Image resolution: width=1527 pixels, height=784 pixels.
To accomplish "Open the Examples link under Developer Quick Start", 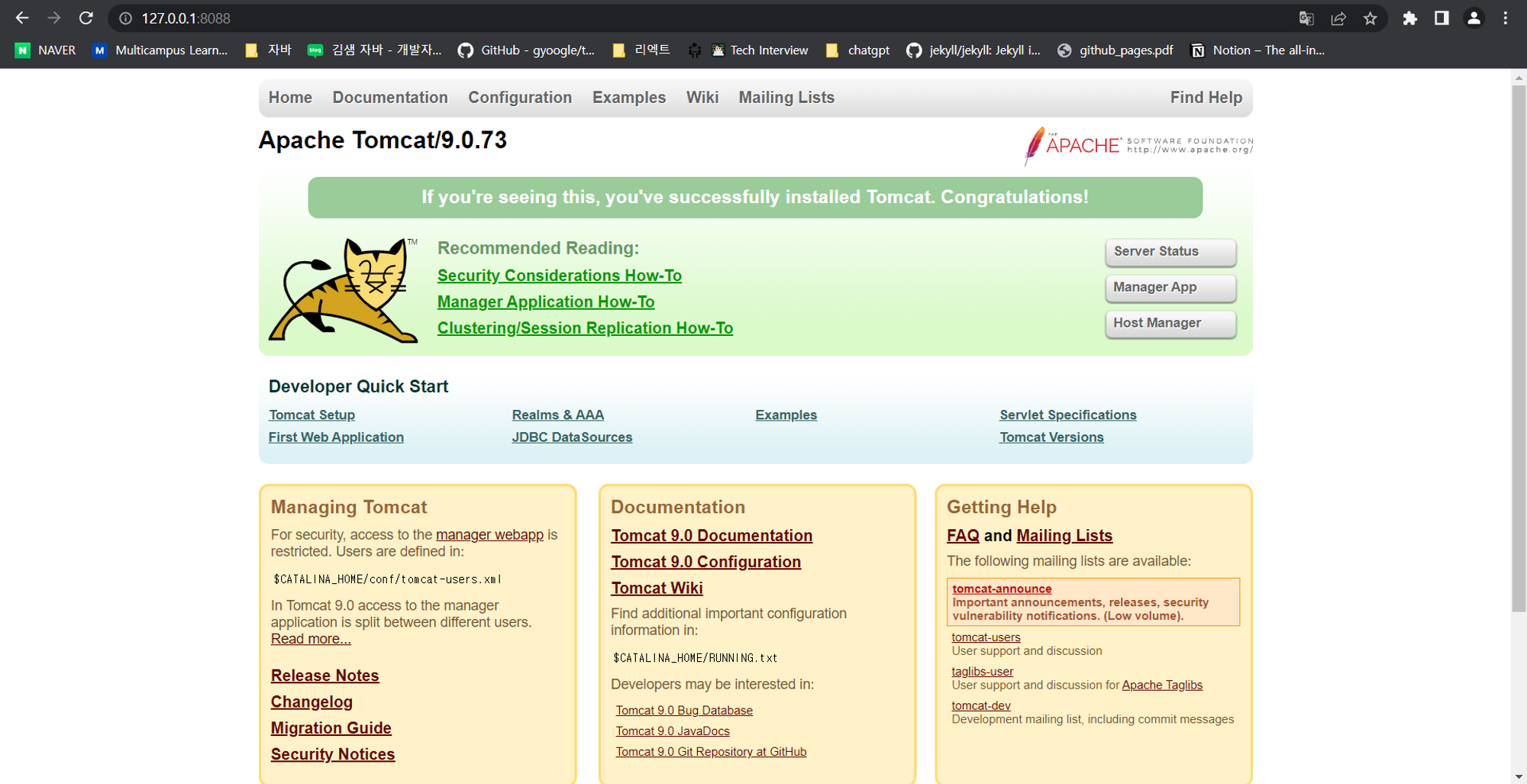I will coord(786,415).
